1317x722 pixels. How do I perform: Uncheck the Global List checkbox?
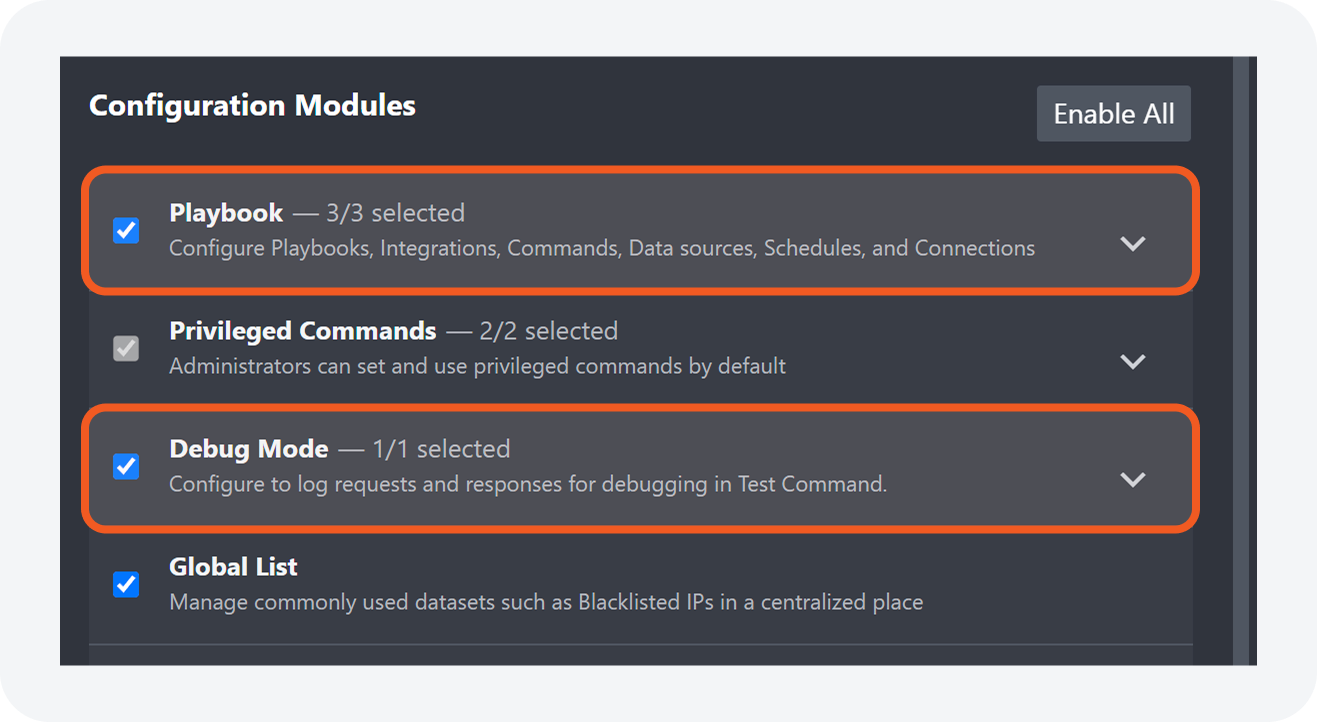click(x=126, y=584)
